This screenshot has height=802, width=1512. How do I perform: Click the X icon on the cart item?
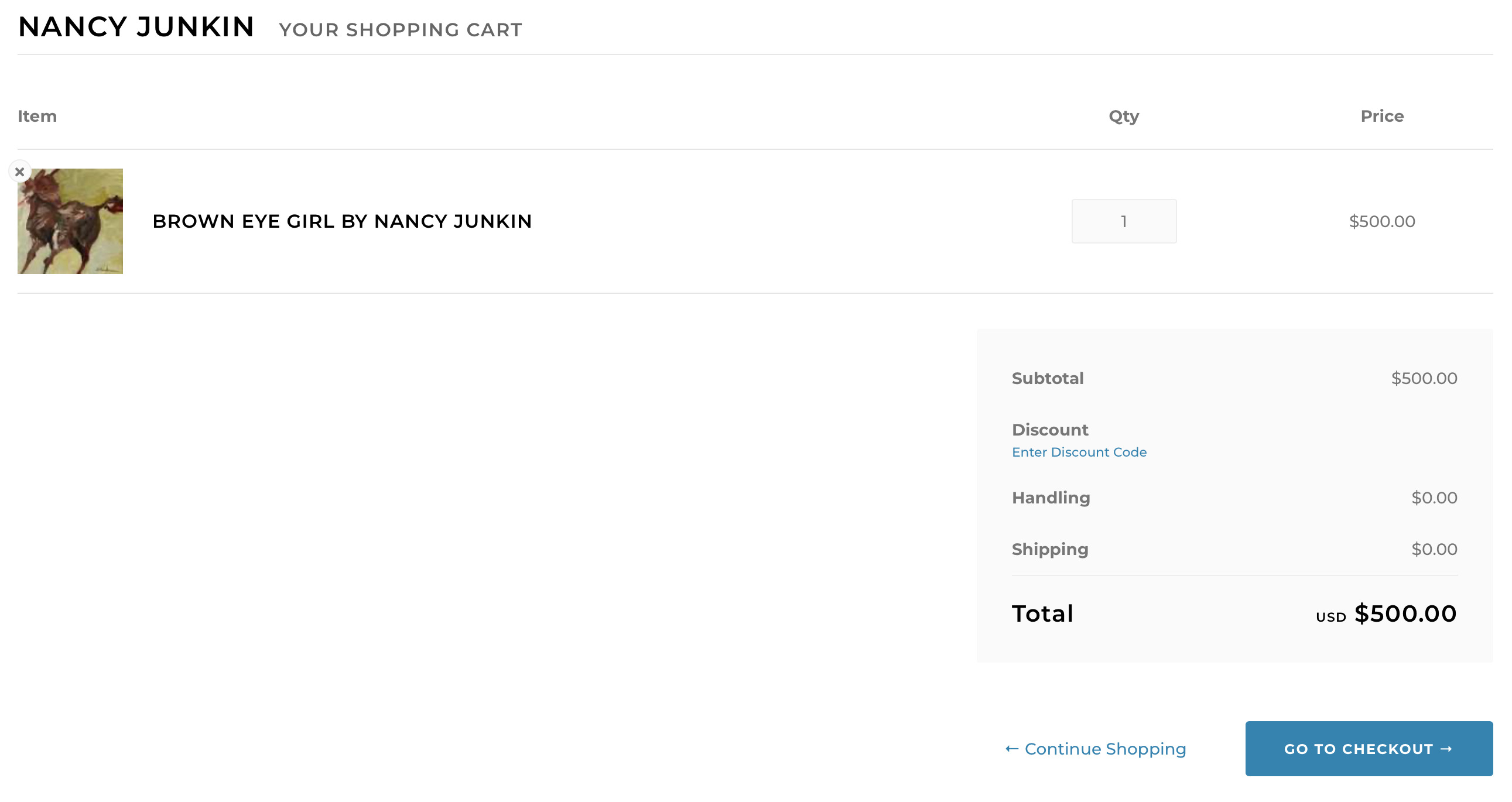pos(19,172)
